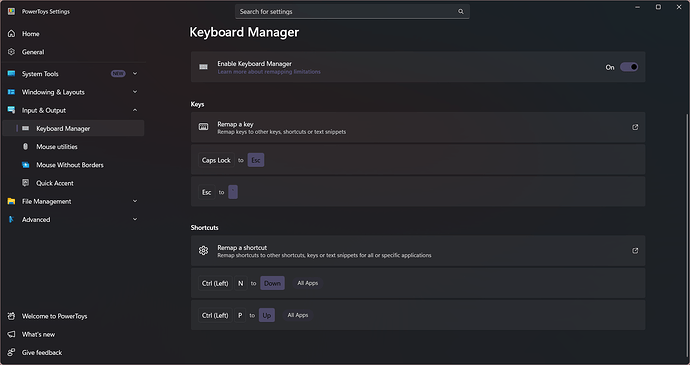Open Remap a shortcut external window icon
Screen dimensions: 690x365
click(635, 251)
